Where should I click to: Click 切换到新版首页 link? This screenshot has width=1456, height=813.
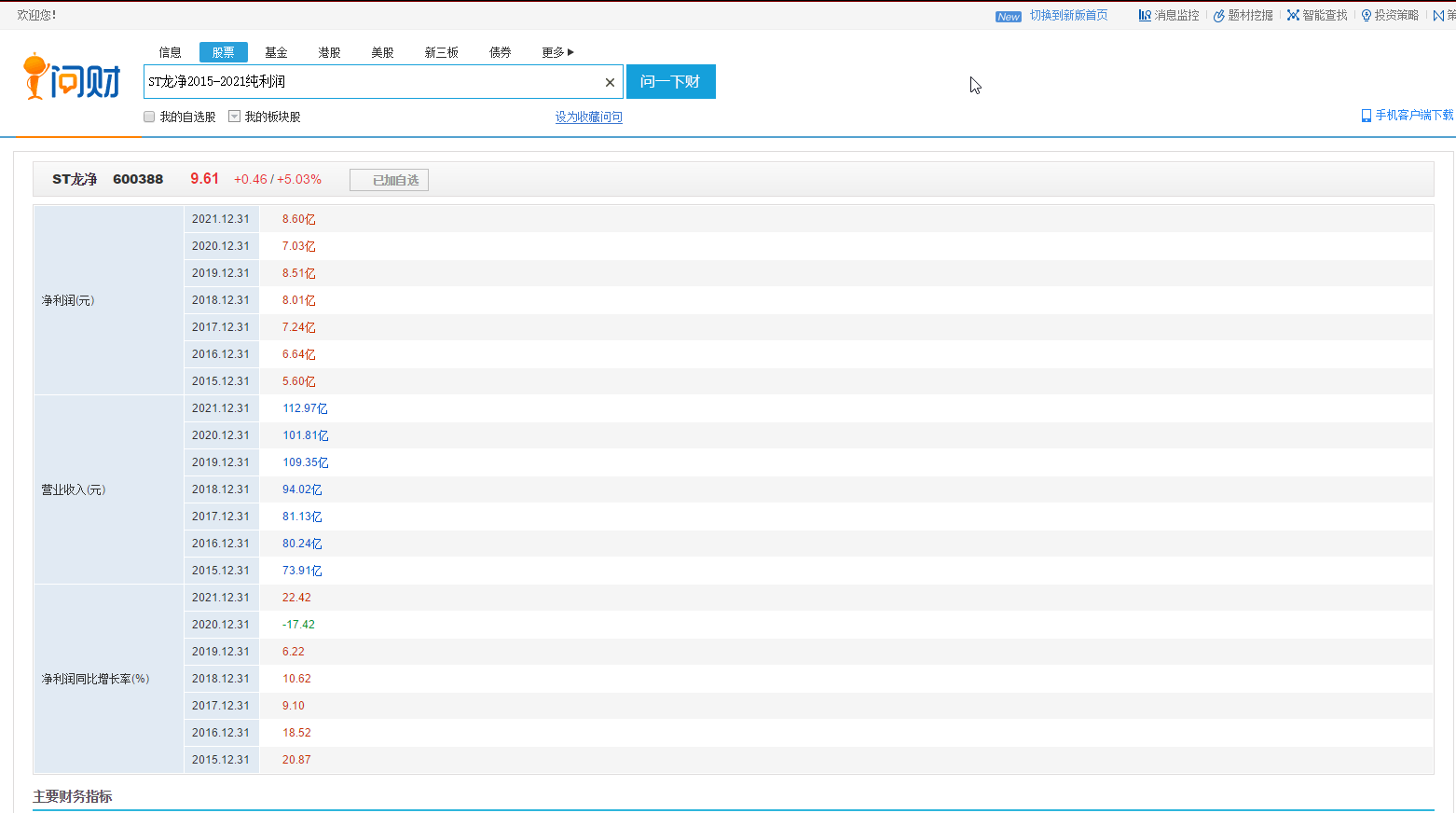point(1068,15)
